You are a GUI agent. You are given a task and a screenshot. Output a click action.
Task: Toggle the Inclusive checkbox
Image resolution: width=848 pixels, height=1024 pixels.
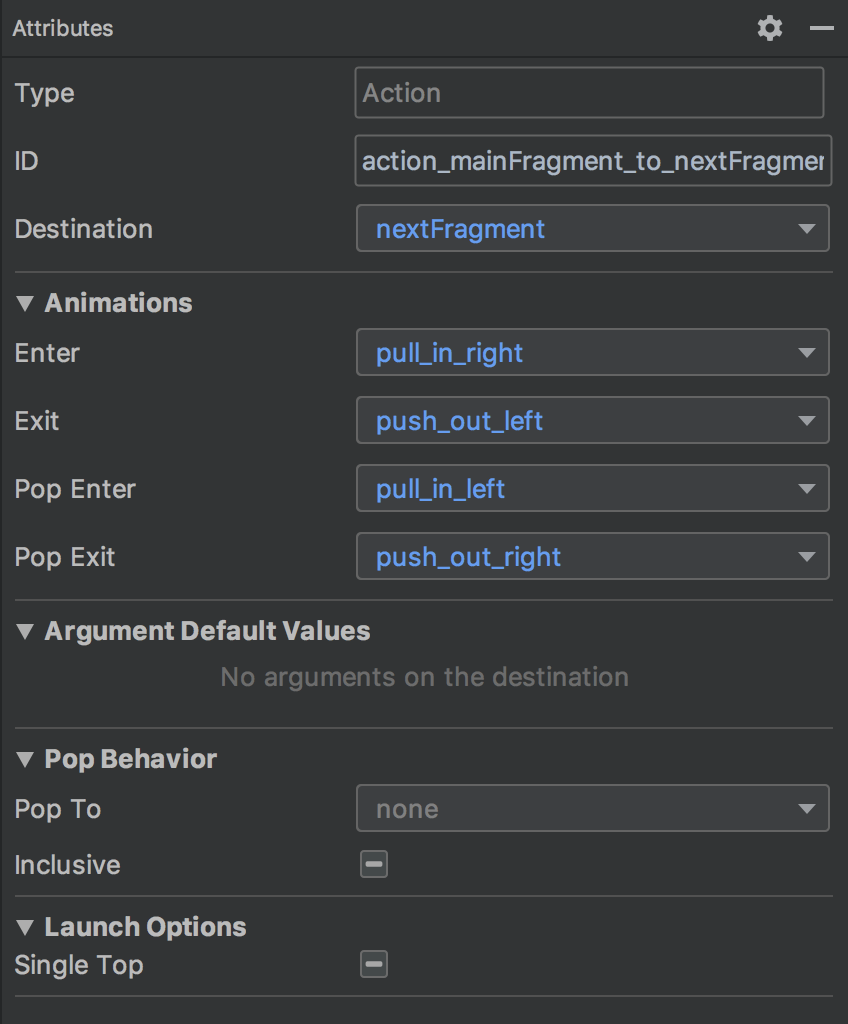[x=374, y=864]
